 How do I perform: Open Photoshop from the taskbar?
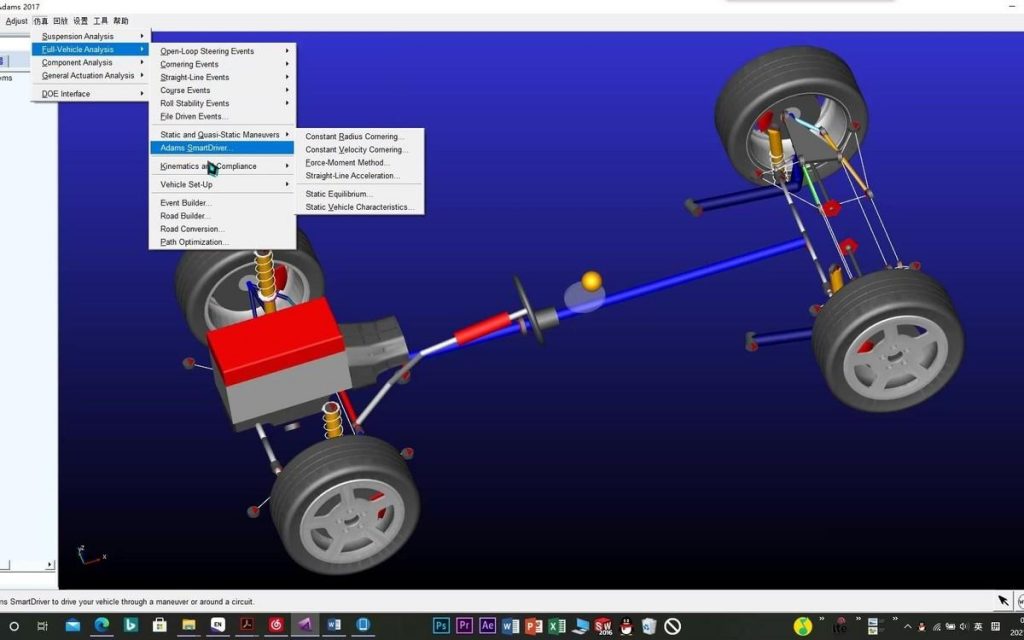coord(441,626)
